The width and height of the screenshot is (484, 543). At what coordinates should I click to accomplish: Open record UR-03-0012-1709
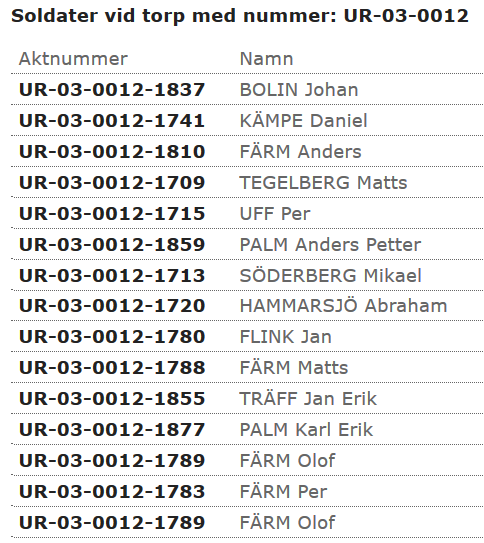(x=112, y=183)
